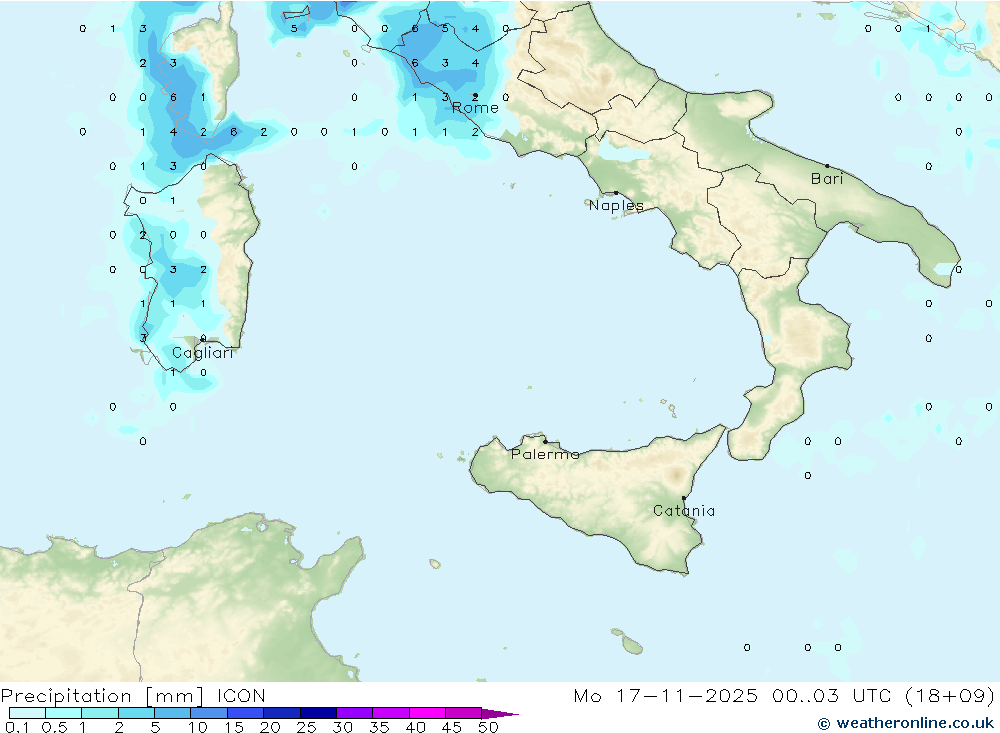Click the weatheronline.co.uk copyright link
The height and width of the screenshot is (733, 1000).
(906, 723)
